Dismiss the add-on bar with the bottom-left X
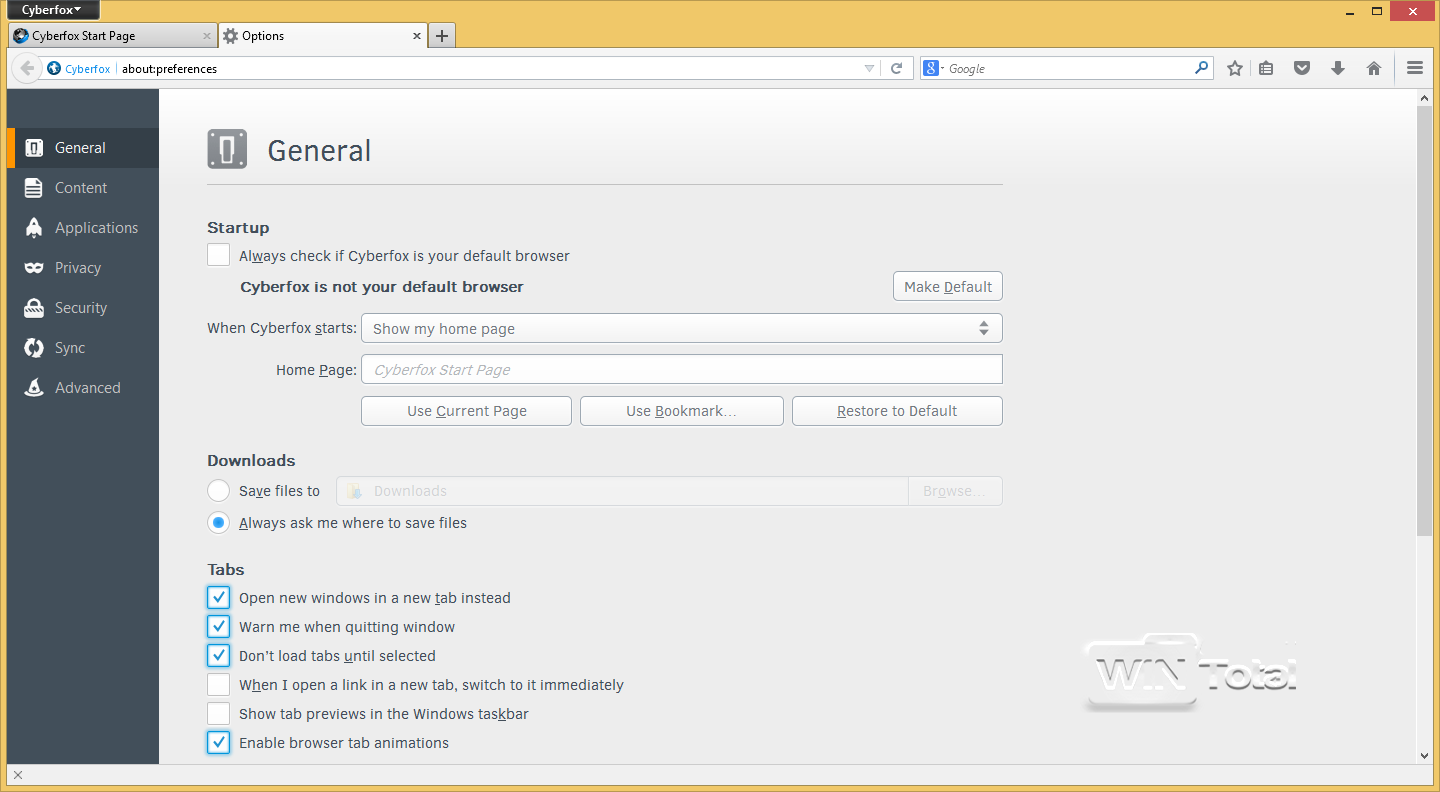Screen dimensions: 1440x792 [18, 775]
